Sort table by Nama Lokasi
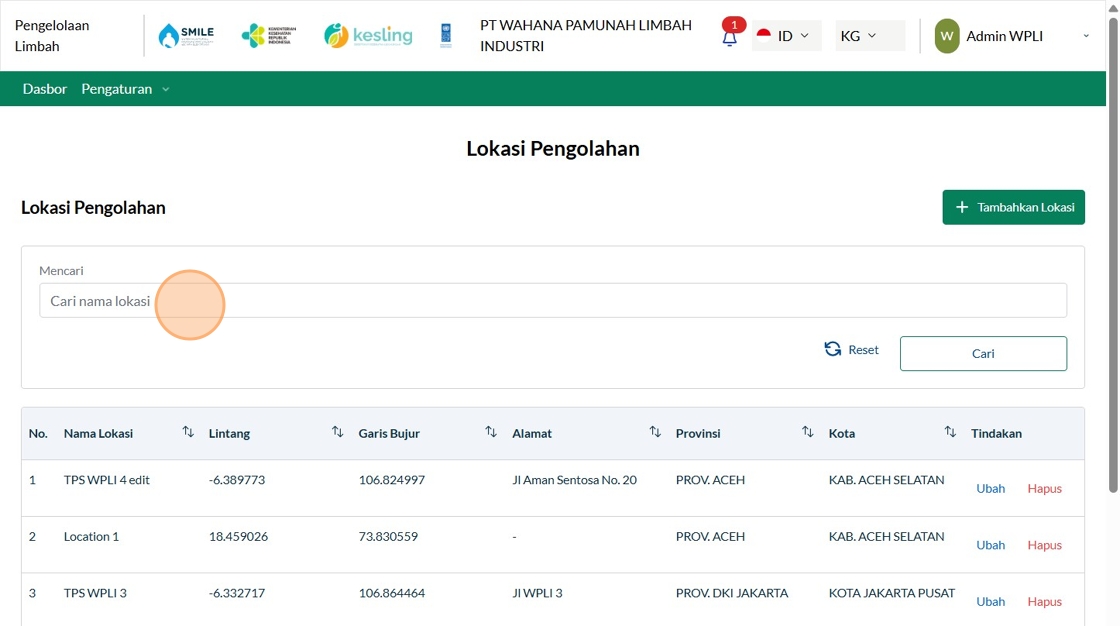 [188, 432]
